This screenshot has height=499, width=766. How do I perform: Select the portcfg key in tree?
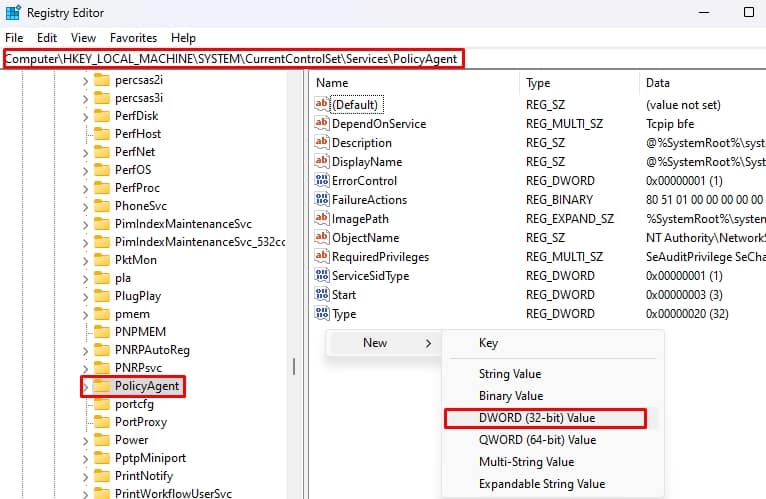134,404
